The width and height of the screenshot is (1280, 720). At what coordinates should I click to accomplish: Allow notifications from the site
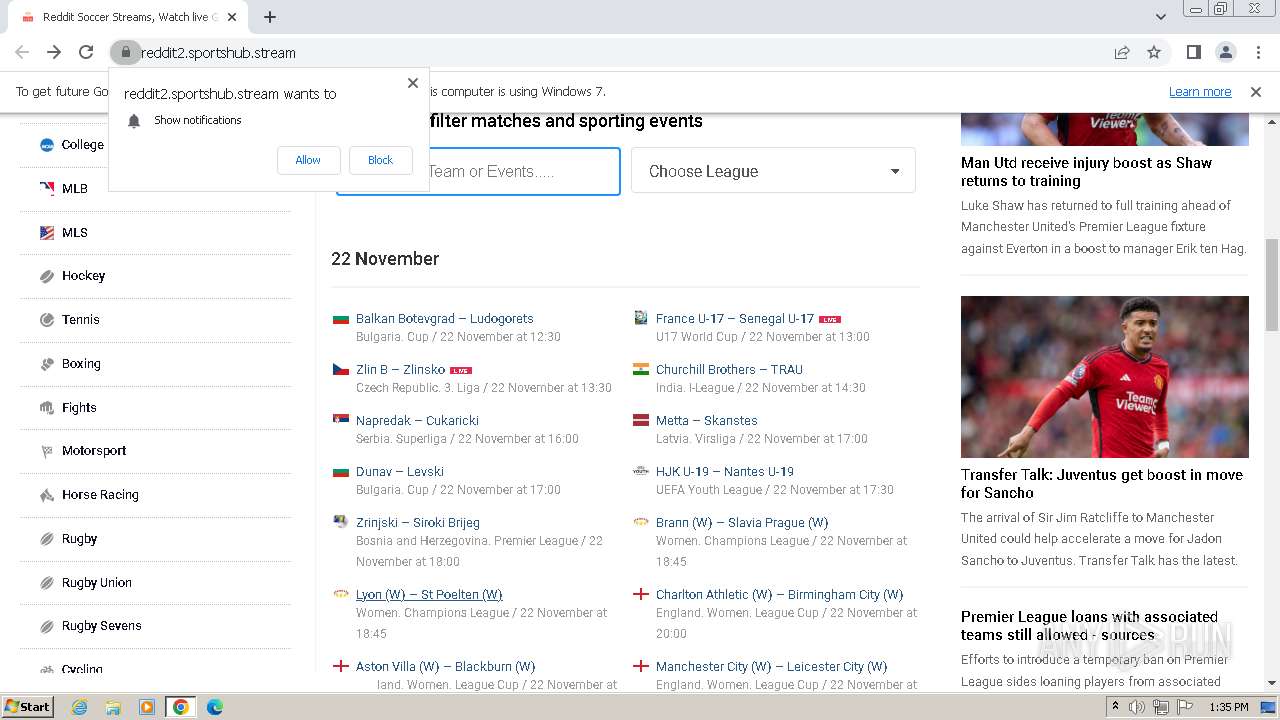(x=308, y=160)
